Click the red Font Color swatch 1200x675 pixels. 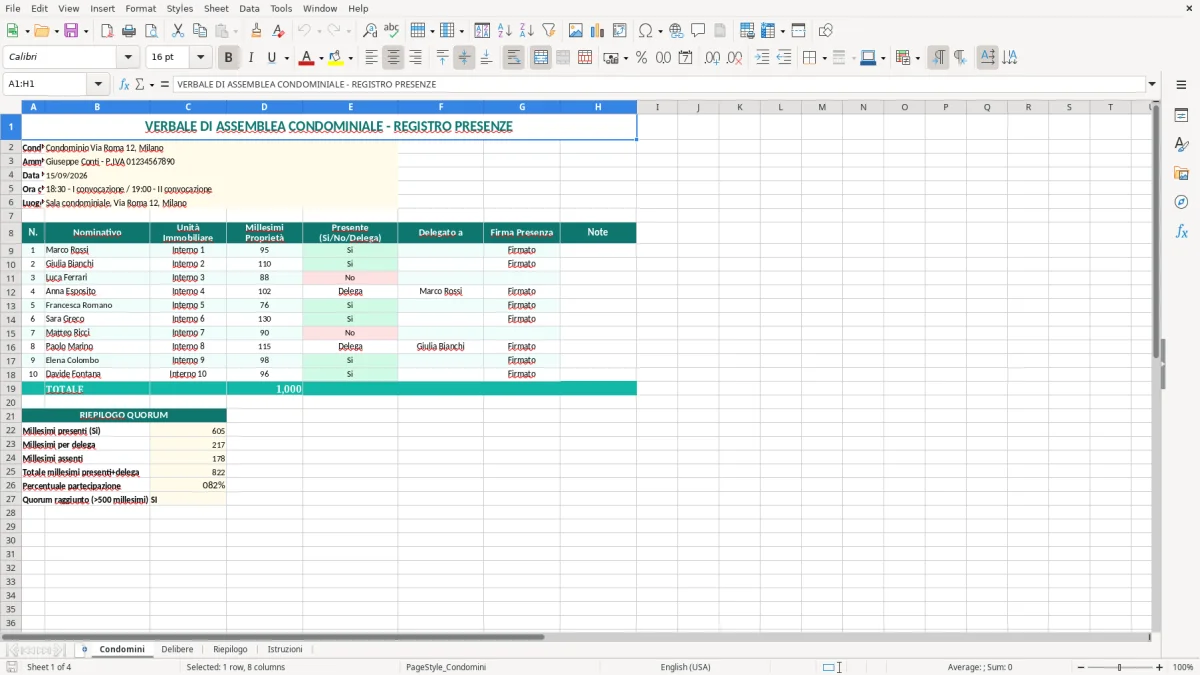(306, 58)
